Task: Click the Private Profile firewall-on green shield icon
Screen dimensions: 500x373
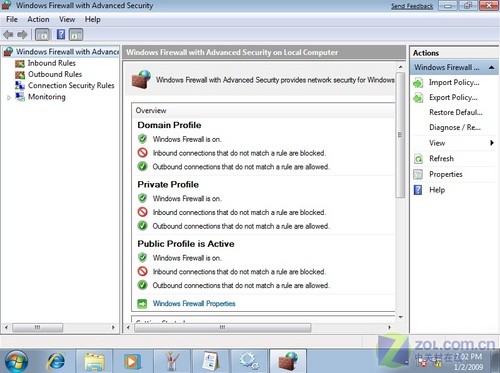Action: [142, 198]
